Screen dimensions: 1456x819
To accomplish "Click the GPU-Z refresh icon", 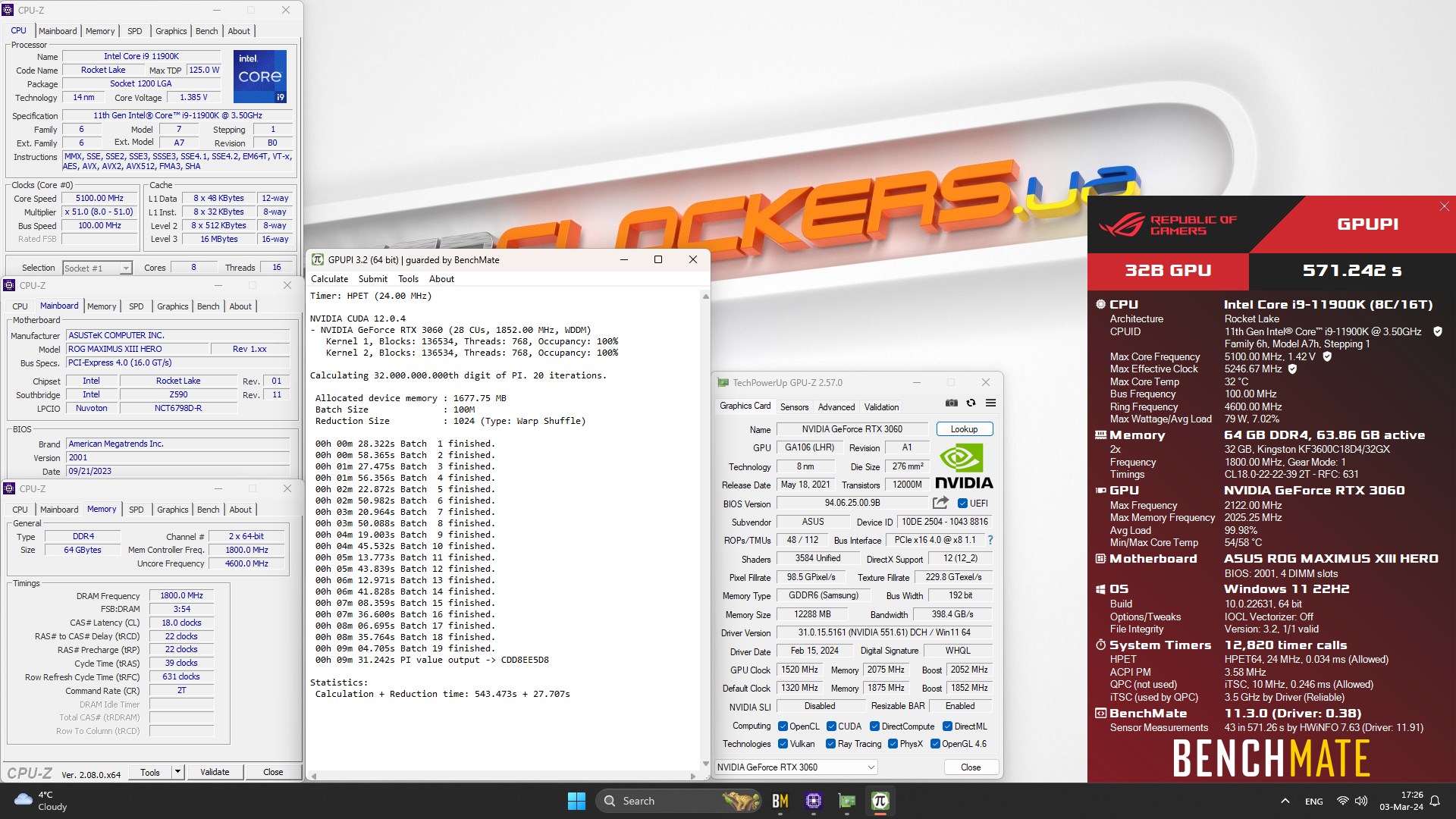I will (x=971, y=403).
